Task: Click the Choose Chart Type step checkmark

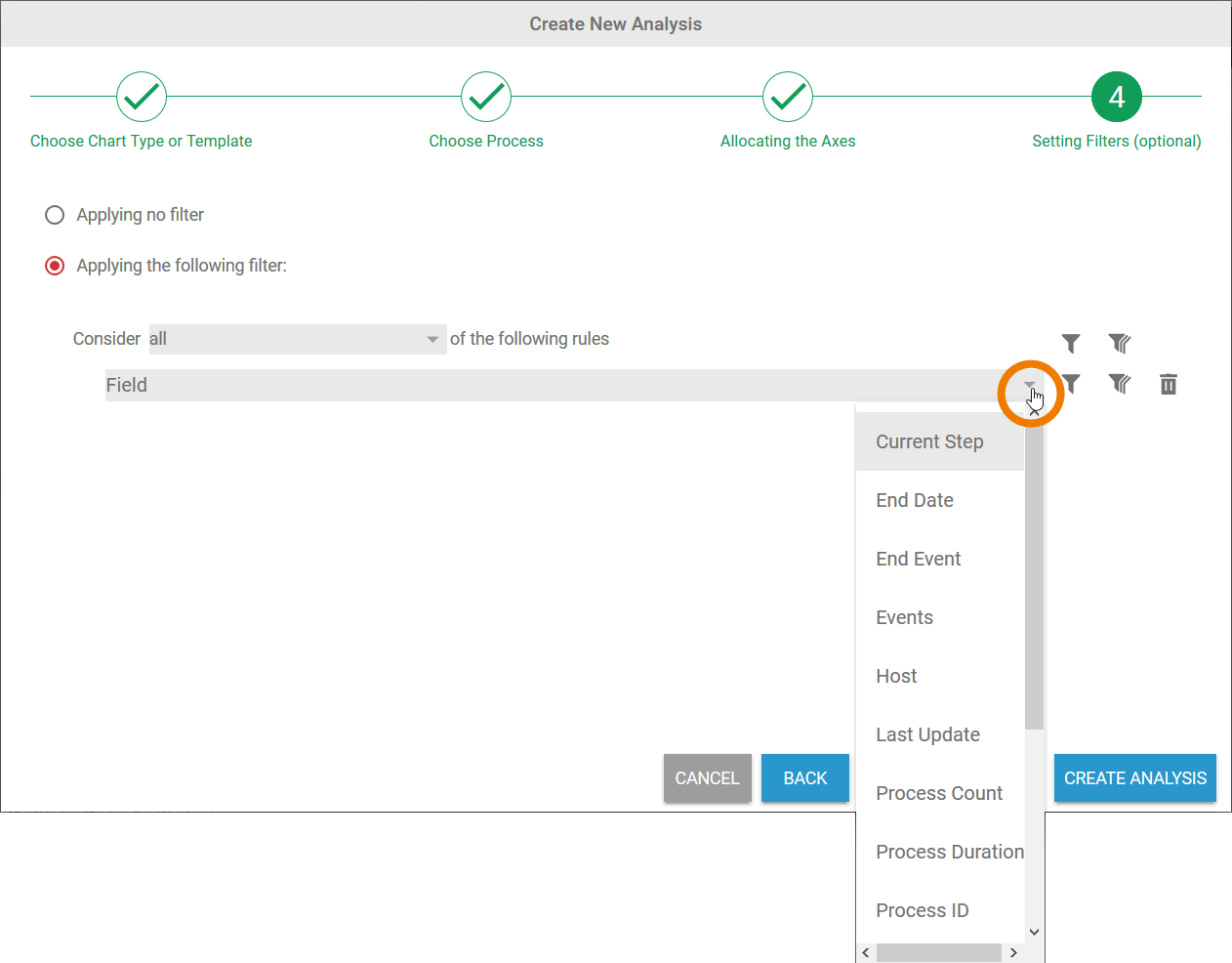Action: [142, 97]
